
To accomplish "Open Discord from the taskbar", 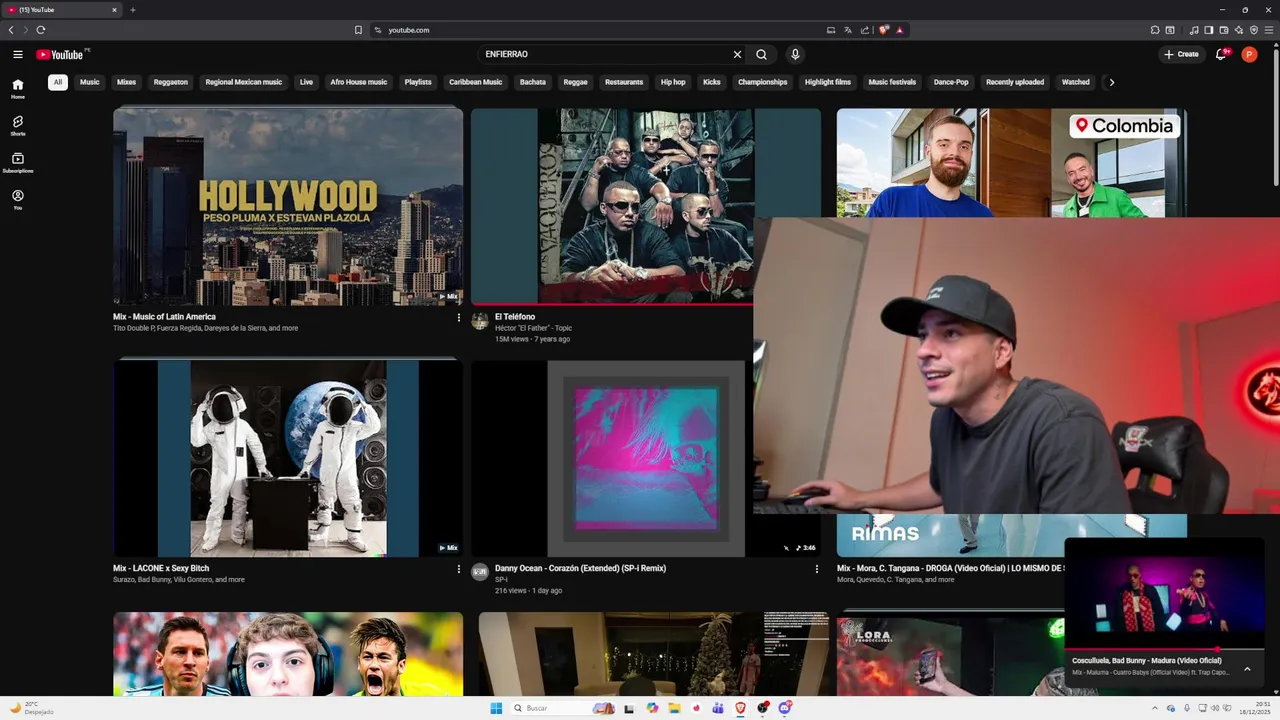I will click(786, 708).
